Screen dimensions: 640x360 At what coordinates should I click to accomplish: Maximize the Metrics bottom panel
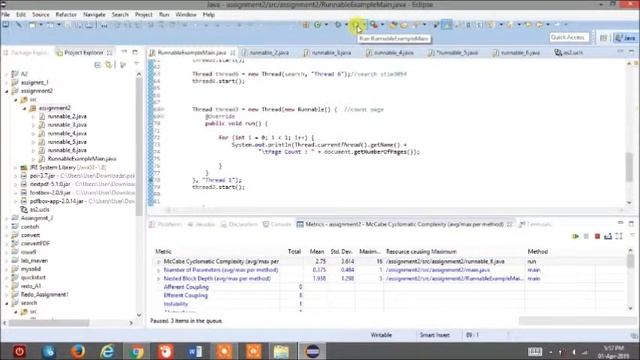631,223
